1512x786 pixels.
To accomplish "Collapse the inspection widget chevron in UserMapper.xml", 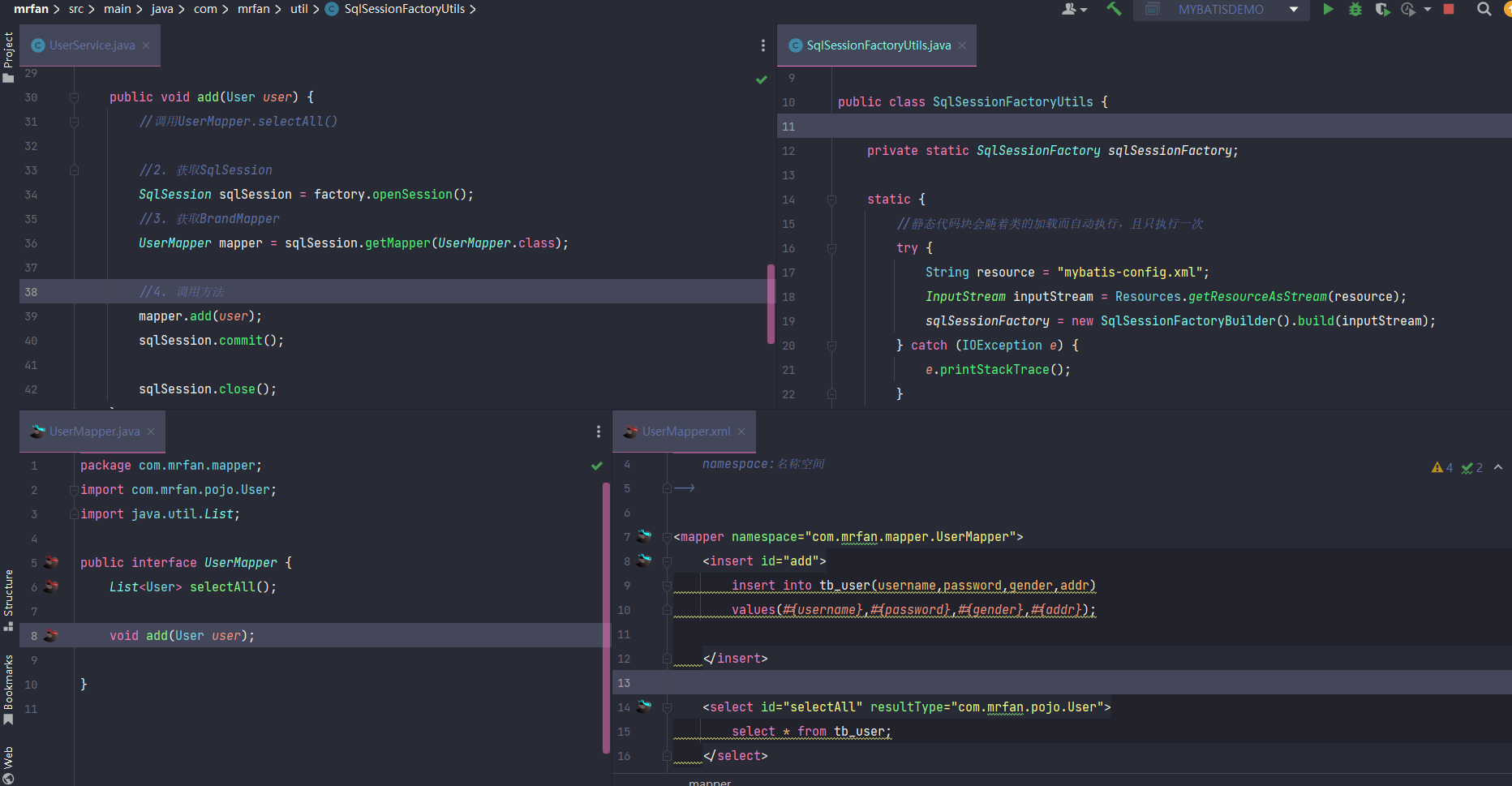I will 1498,467.
